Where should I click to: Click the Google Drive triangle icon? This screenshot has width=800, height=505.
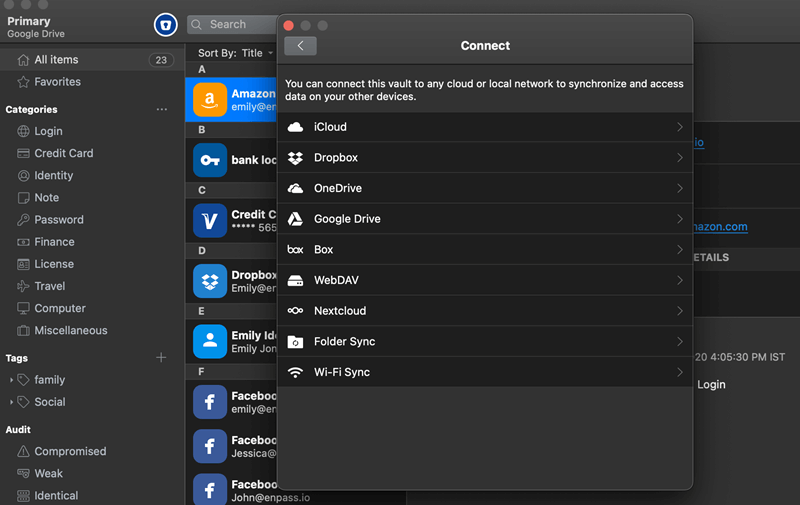click(x=295, y=219)
